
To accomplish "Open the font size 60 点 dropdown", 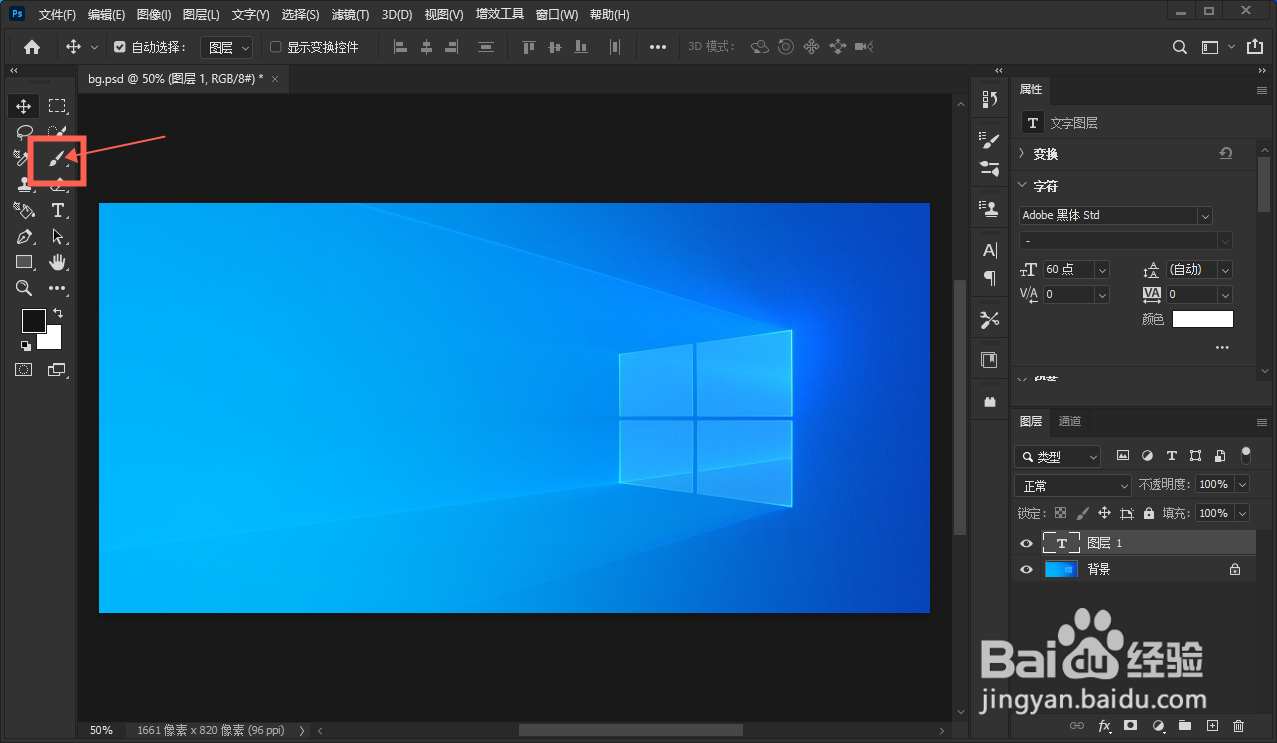I will click(x=1102, y=270).
